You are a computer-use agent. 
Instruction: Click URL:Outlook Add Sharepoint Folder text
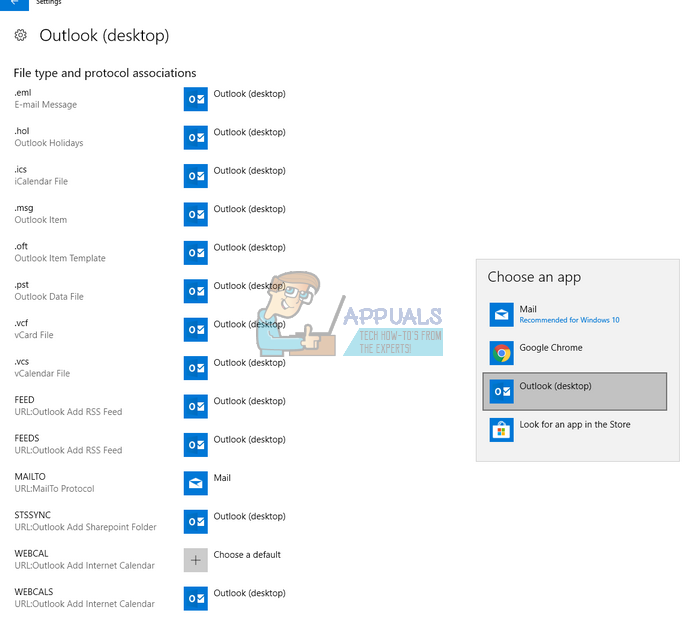pos(85,527)
